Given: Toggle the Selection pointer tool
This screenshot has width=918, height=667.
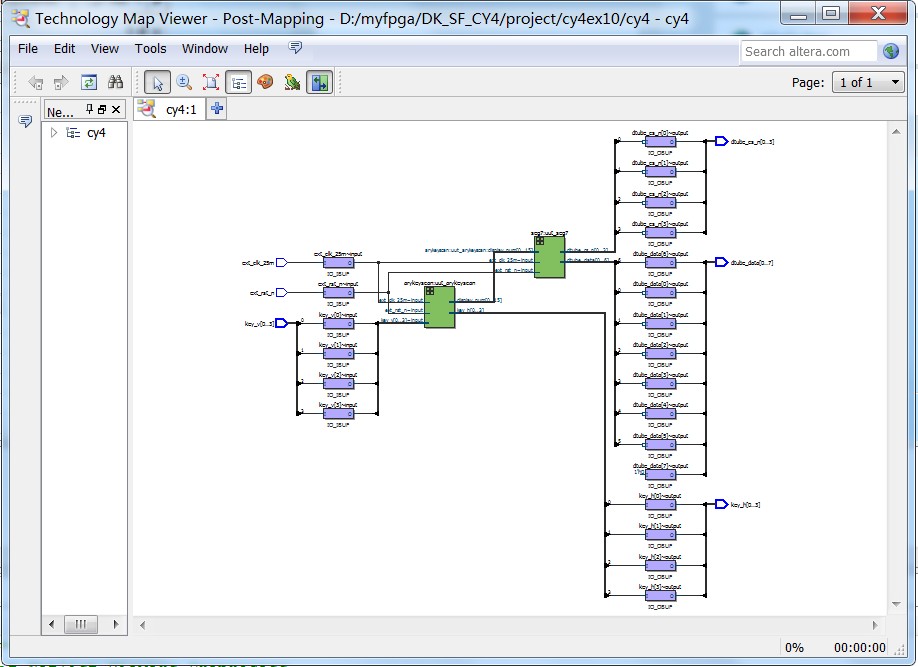Looking at the screenshot, I should coord(157,83).
